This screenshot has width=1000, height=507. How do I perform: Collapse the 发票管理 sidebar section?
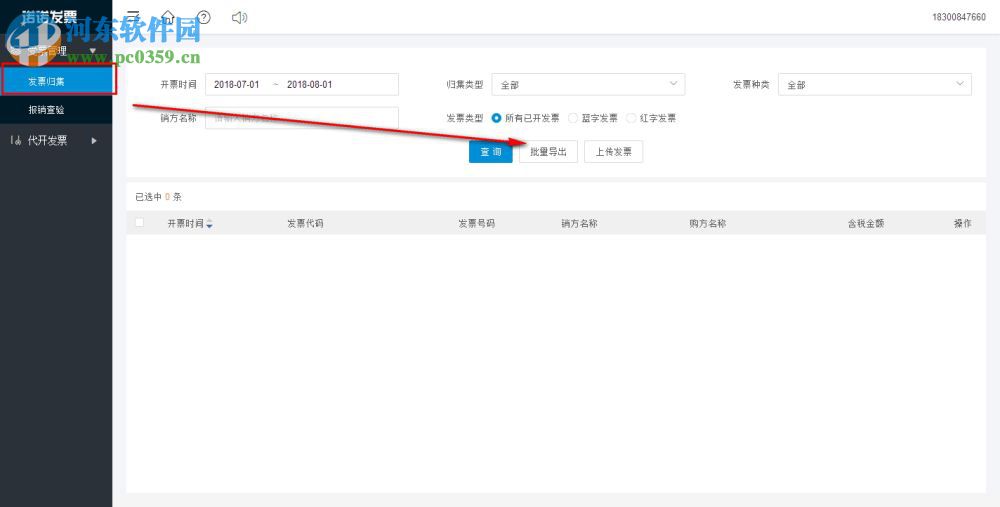pos(56,50)
